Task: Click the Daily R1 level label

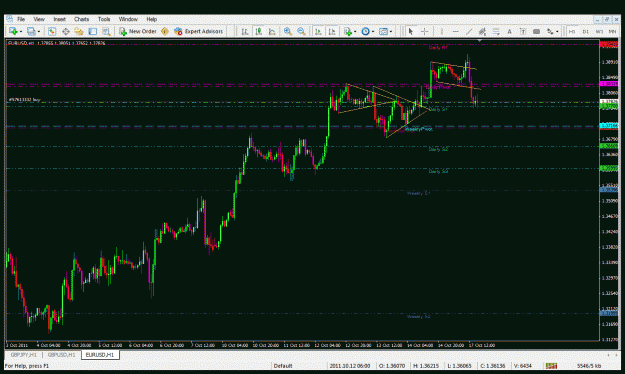Action: (x=438, y=47)
